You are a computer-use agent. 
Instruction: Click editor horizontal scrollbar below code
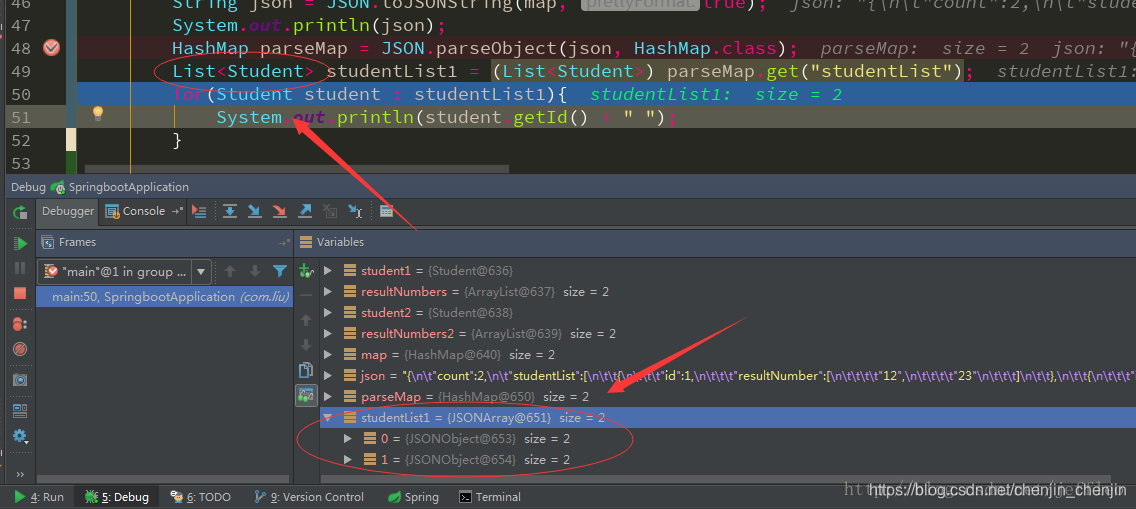297,169
